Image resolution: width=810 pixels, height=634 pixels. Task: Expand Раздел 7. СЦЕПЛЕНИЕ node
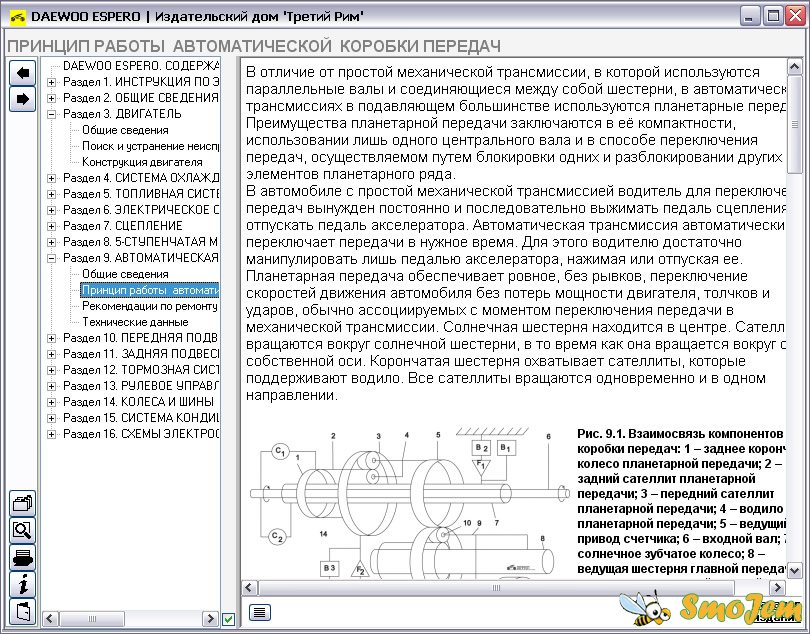click(51, 226)
